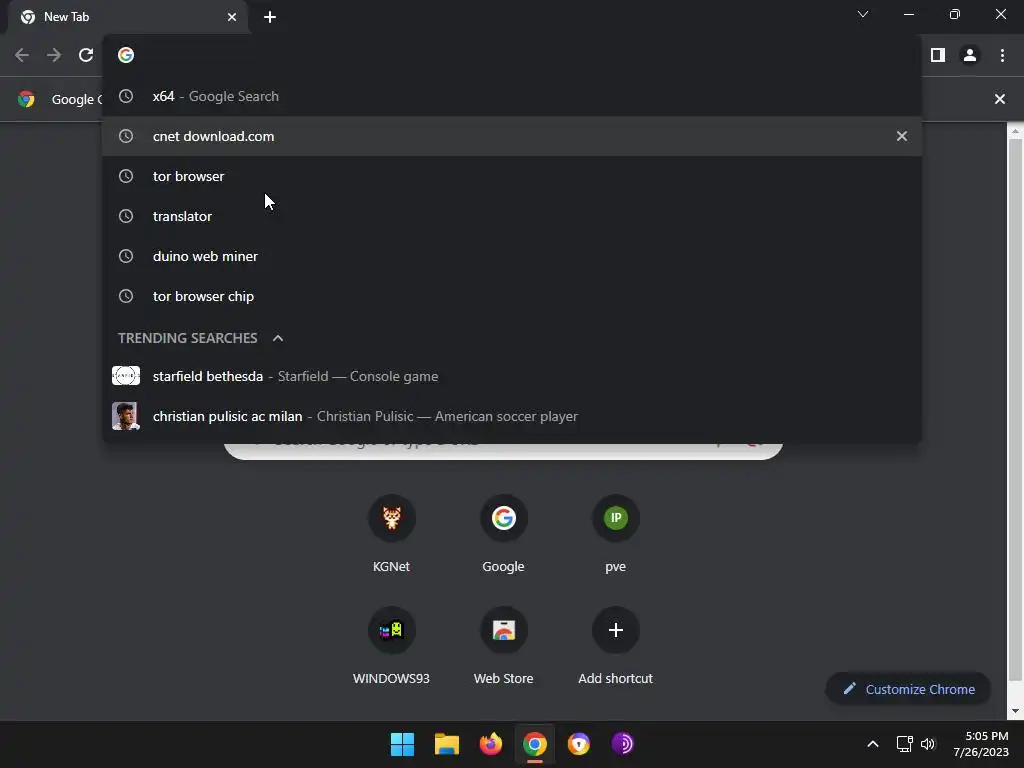
Task: Open the clock and date flyout
Action: pyautogui.click(x=981, y=744)
